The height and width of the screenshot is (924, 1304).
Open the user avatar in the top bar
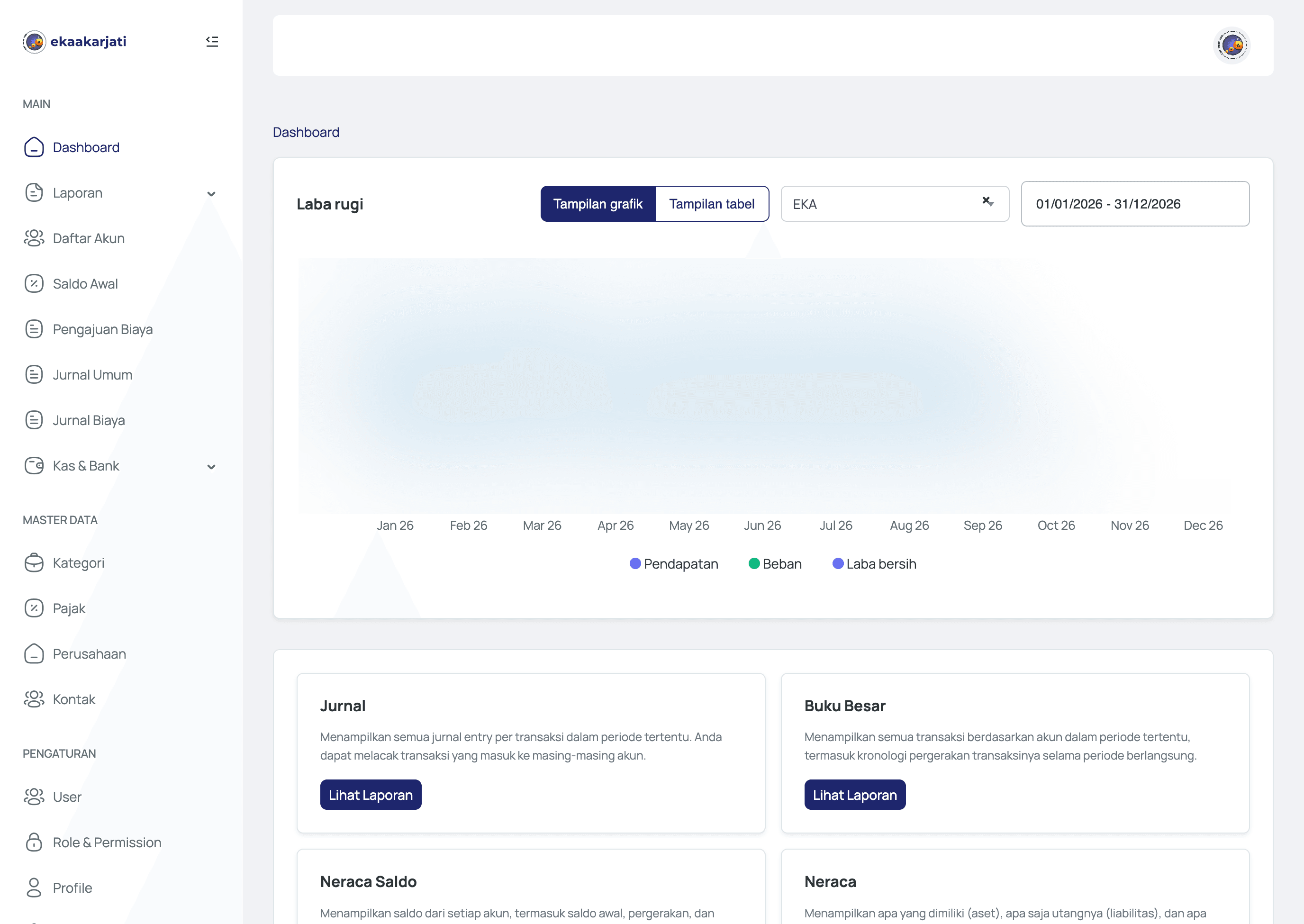click(x=1232, y=45)
